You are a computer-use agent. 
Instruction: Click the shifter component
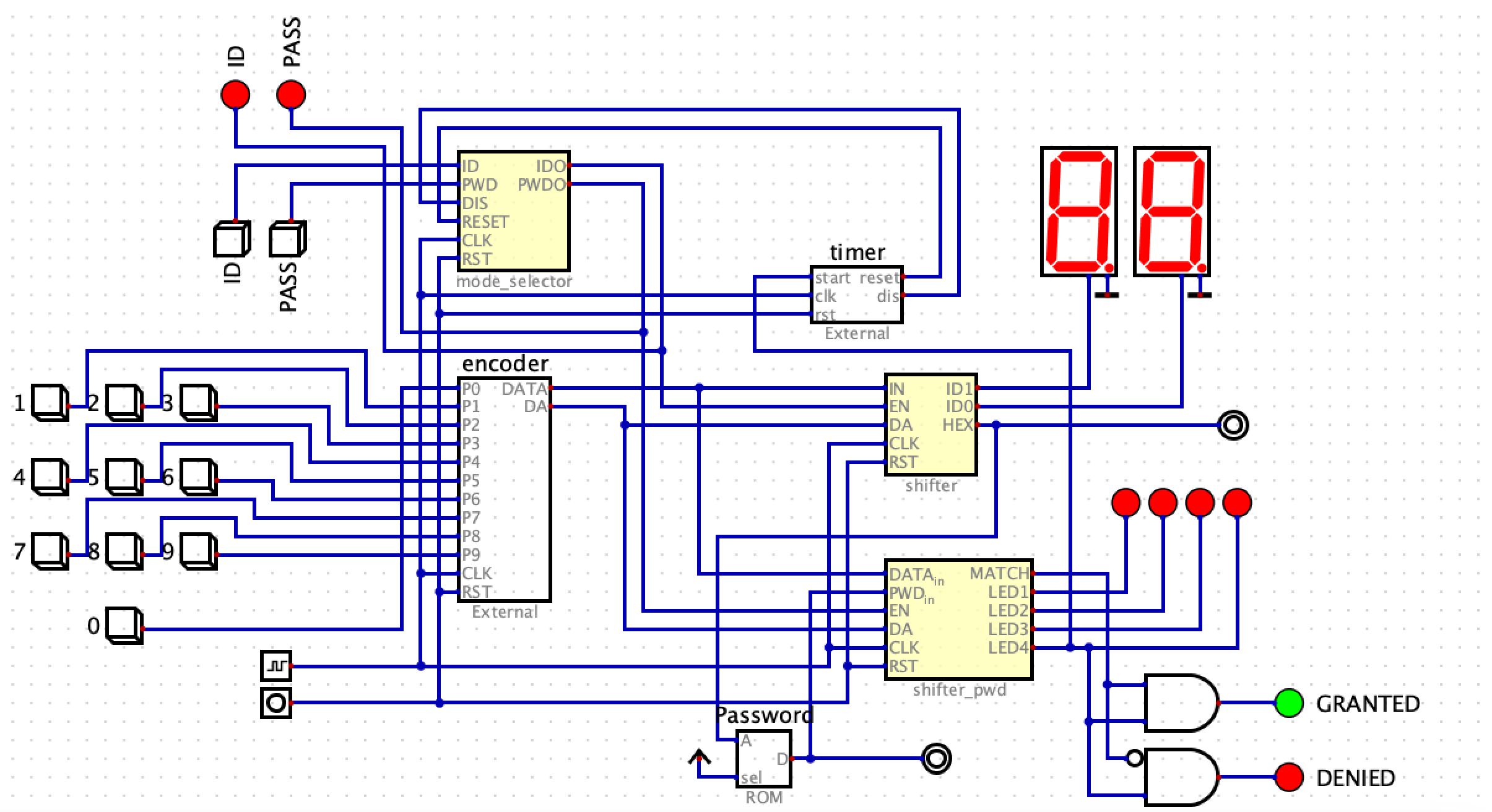[x=932, y=424]
